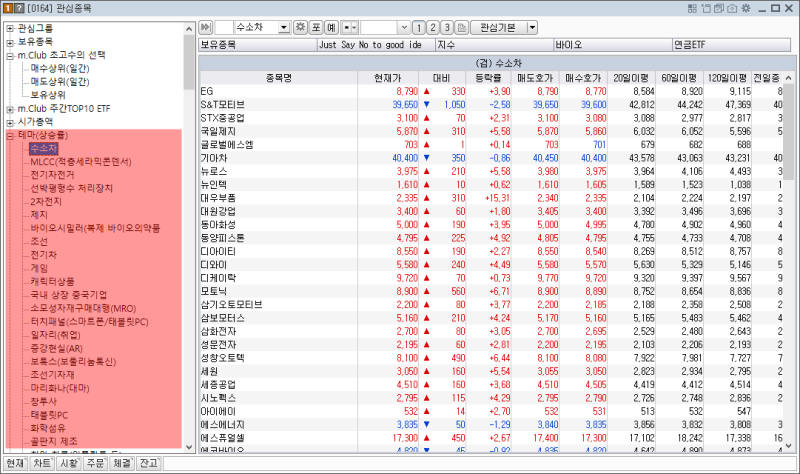
Task: Open the empty combo box dropdown
Action: (x=404, y=28)
